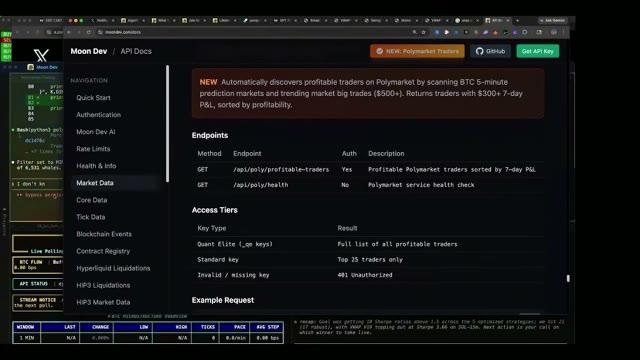Open the Ask Gemini button
640x360 pixels.
pyautogui.click(x=553, y=20)
